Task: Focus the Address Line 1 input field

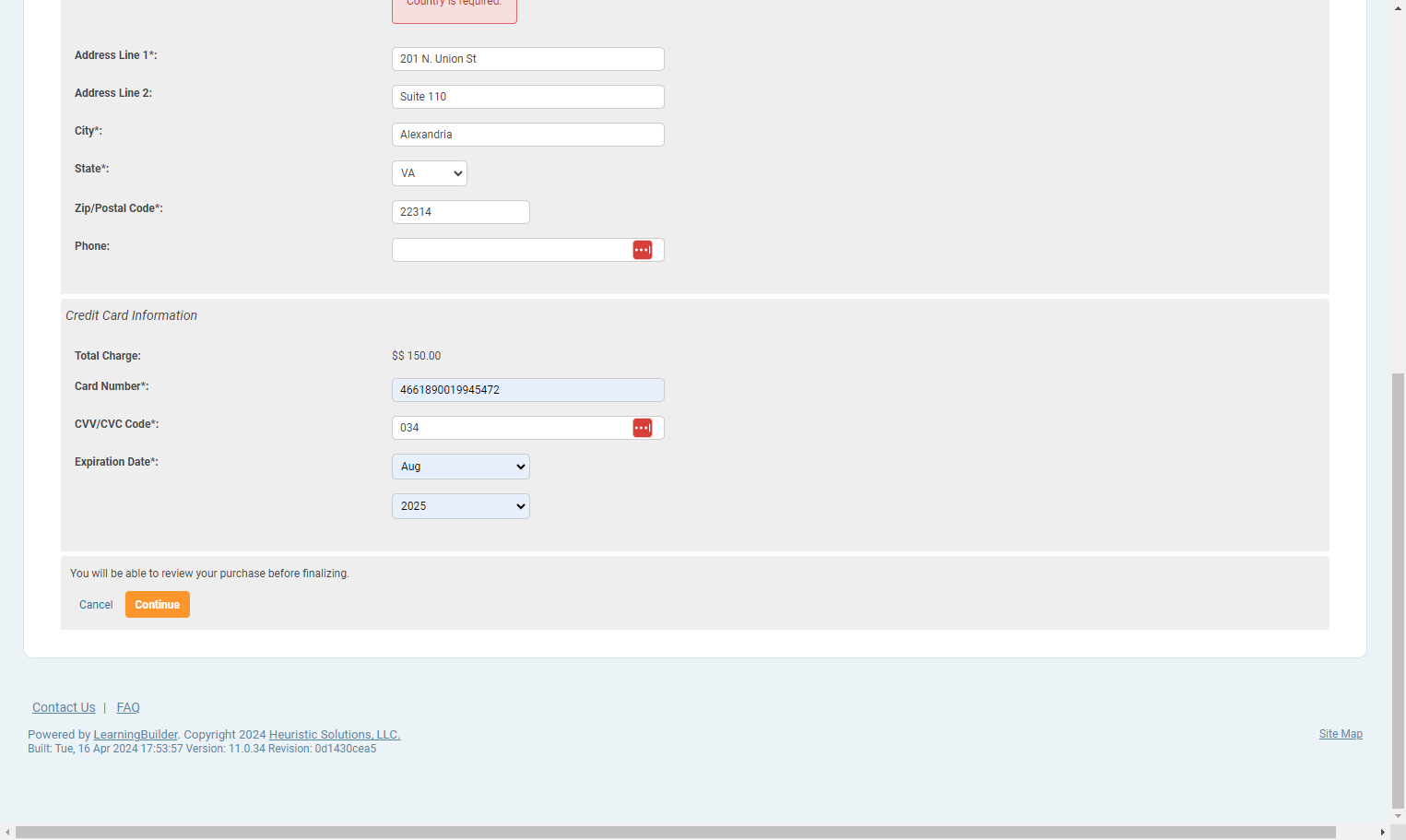Action: (x=528, y=59)
